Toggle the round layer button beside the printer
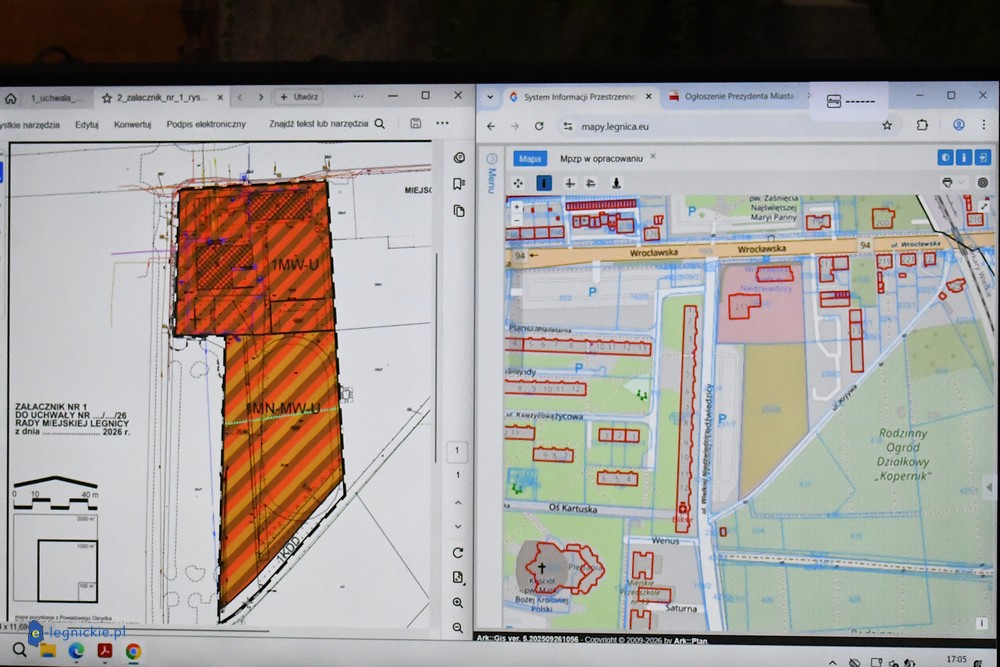Screen dimensions: 1000x667 coord(982,183)
